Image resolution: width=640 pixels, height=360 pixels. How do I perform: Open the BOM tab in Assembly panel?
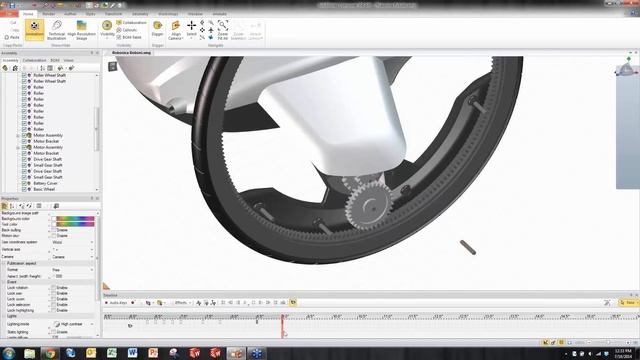55,60
